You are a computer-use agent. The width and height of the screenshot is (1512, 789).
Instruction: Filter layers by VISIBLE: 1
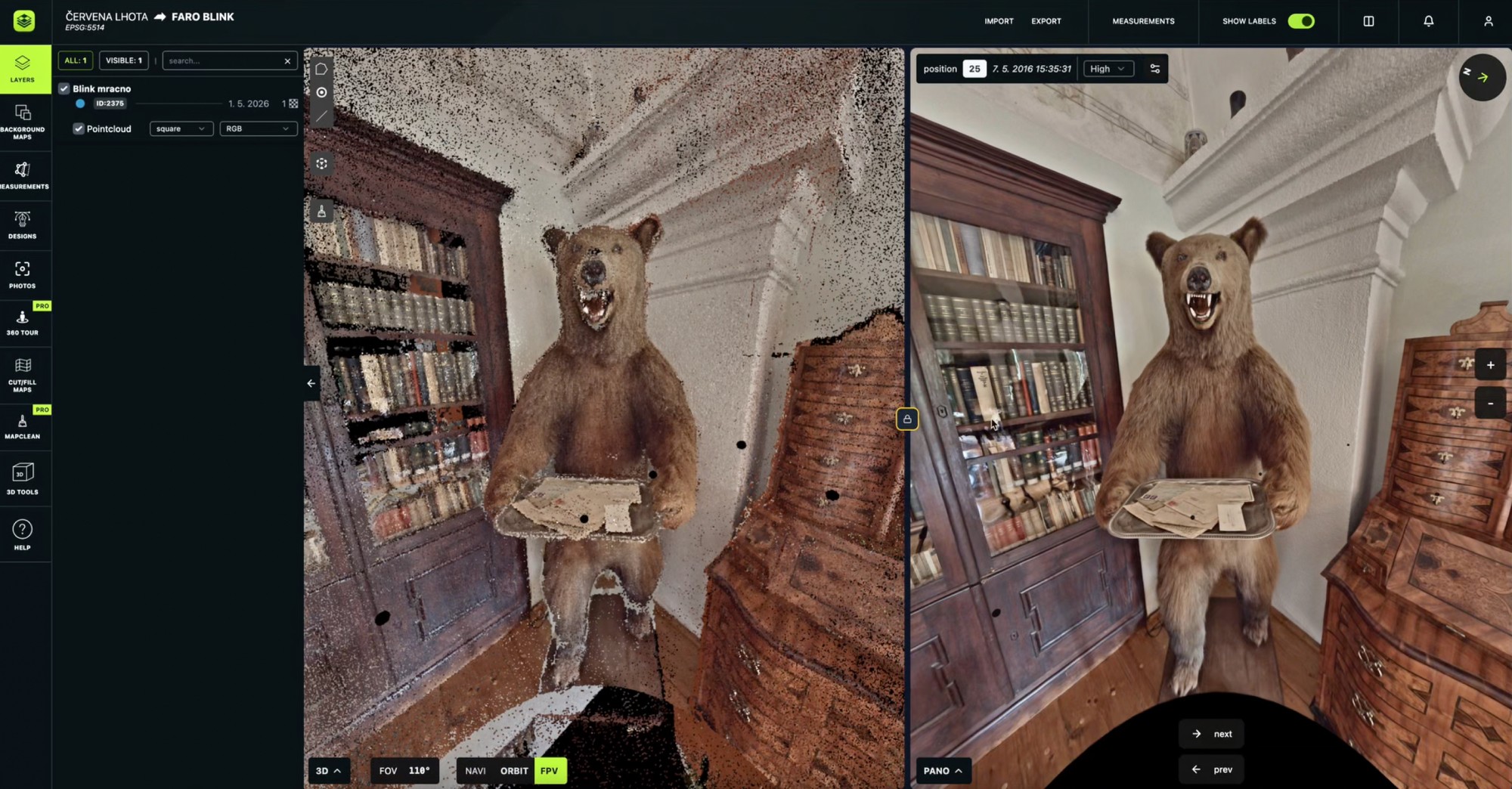[124, 60]
